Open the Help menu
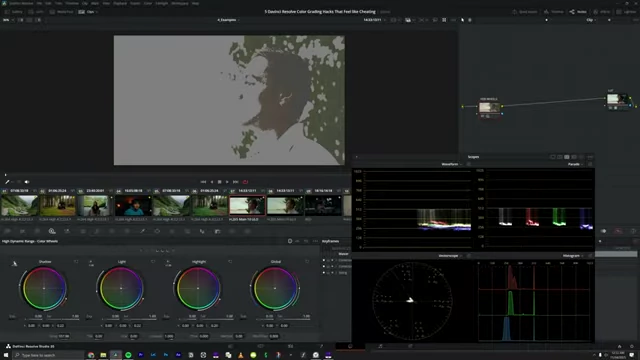This screenshot has width=640, height=360. 196,3
